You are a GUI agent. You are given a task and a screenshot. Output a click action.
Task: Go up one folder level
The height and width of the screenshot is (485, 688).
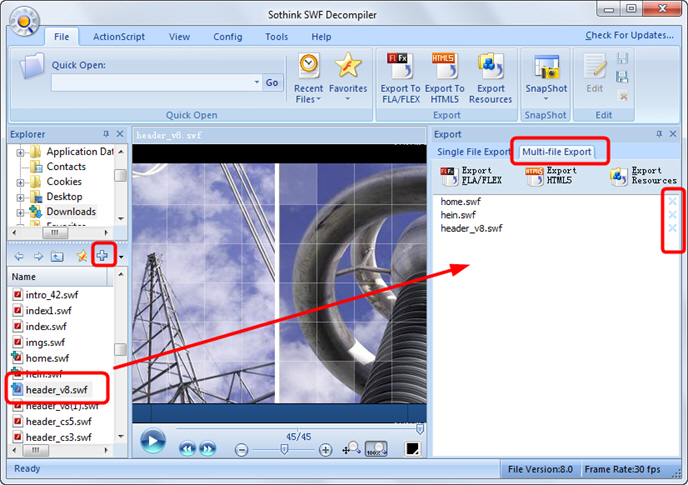[x=57, y=256]
